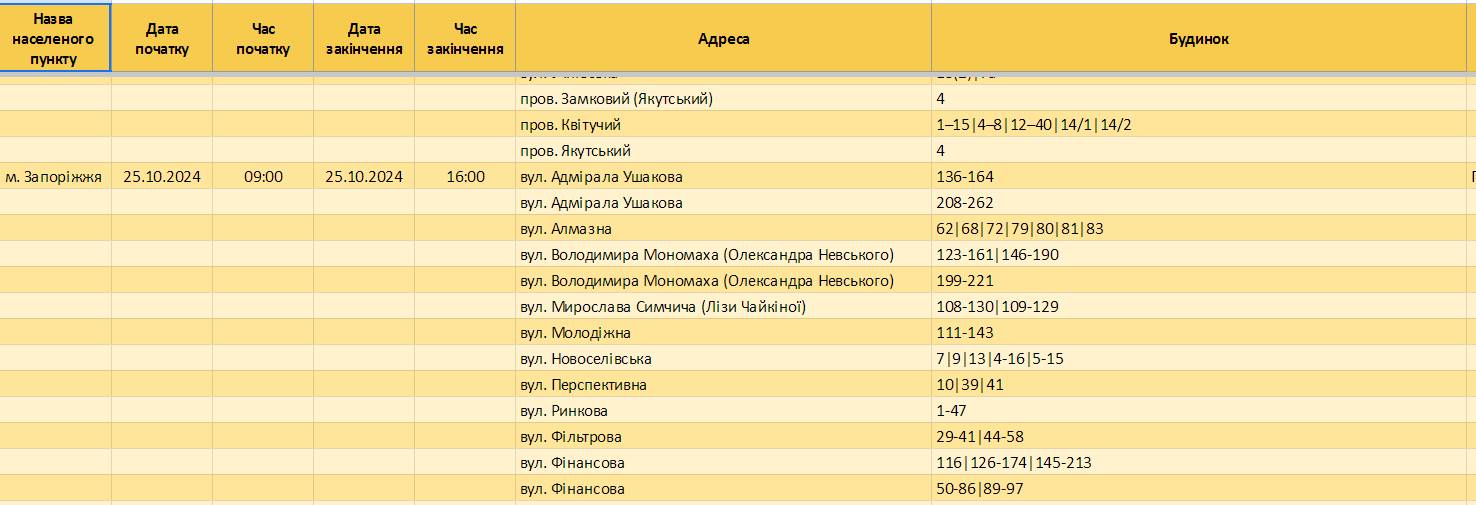This screenshot has height=505, width=1476.
Task: Click the 'вул. Молодіжна' cell
Action: (724, 332)
